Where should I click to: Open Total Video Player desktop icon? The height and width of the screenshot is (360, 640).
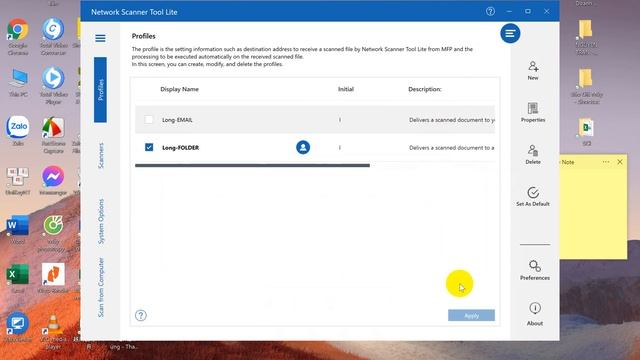click(x=53, y=86)
